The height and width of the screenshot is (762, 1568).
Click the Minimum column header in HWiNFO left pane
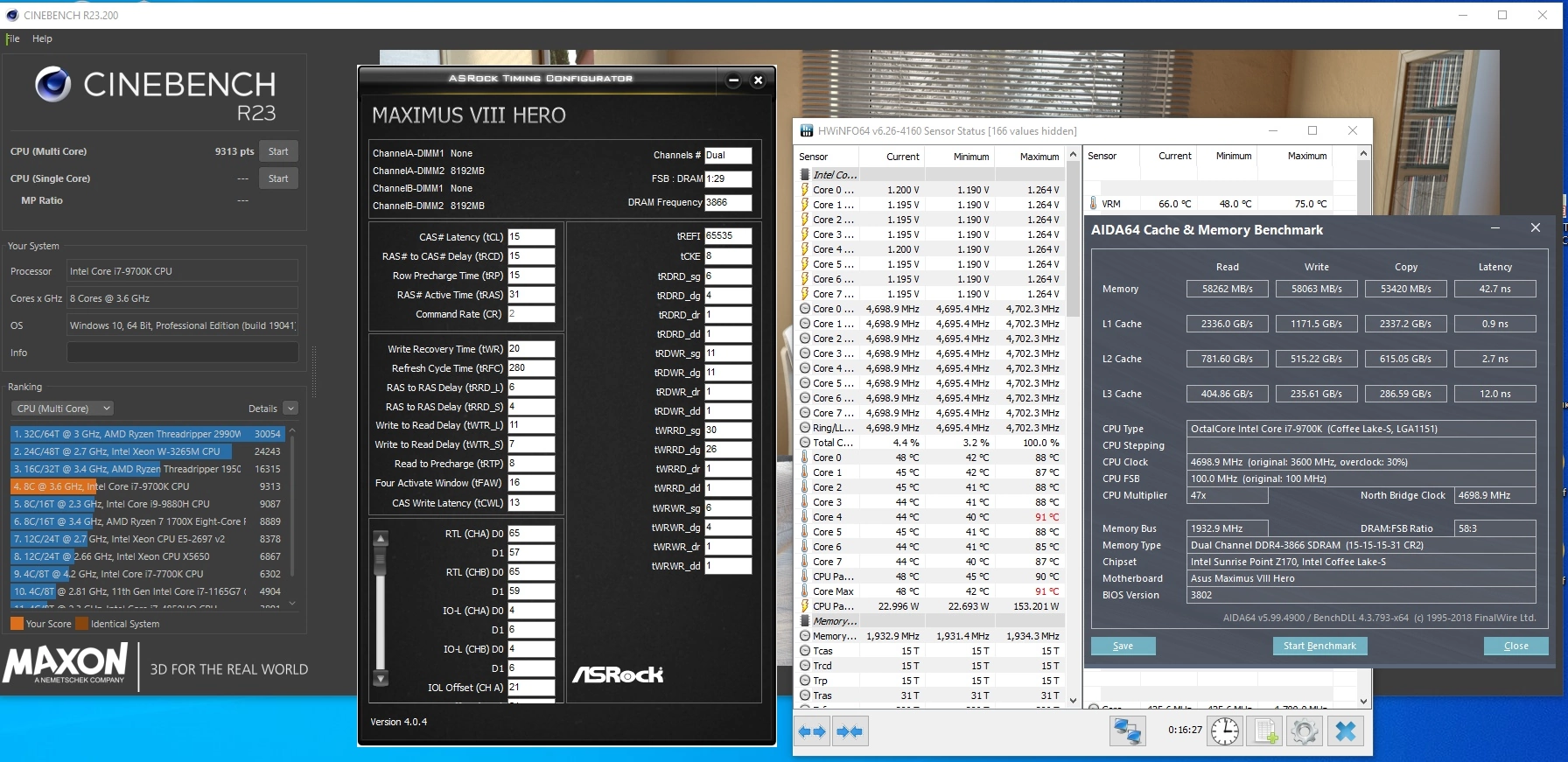point(958,157)
